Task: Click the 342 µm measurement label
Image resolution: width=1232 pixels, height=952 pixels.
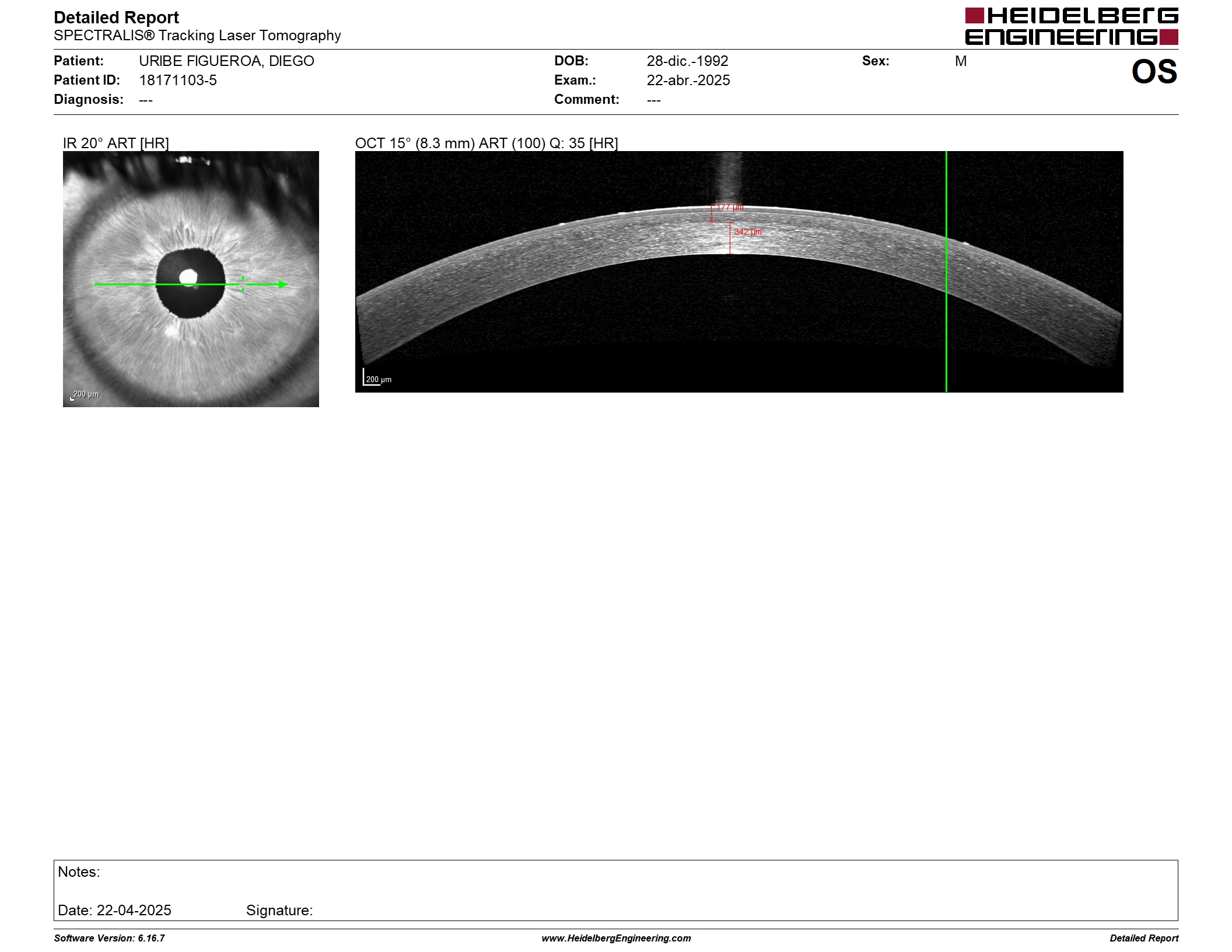Action: click(748, 232)
